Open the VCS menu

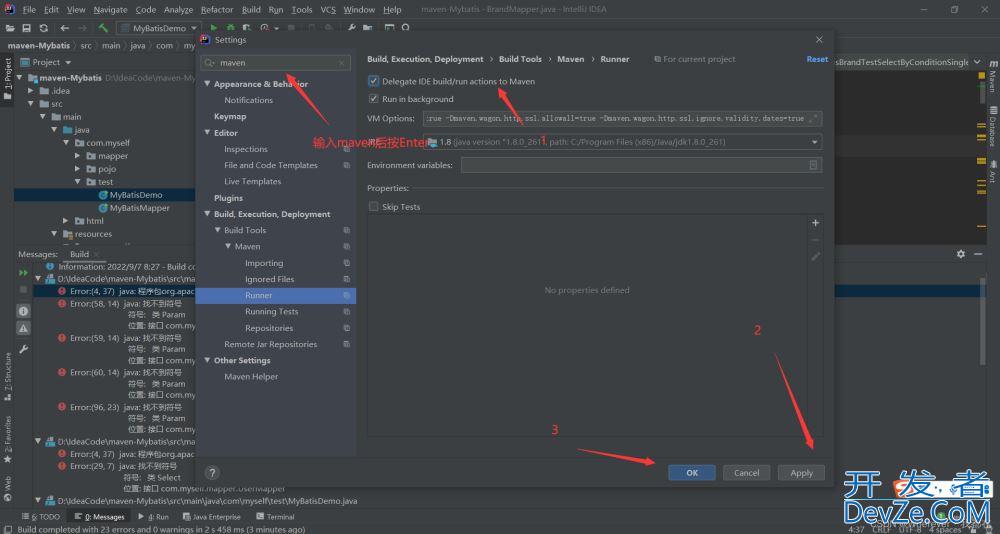[x=328, y=10]
